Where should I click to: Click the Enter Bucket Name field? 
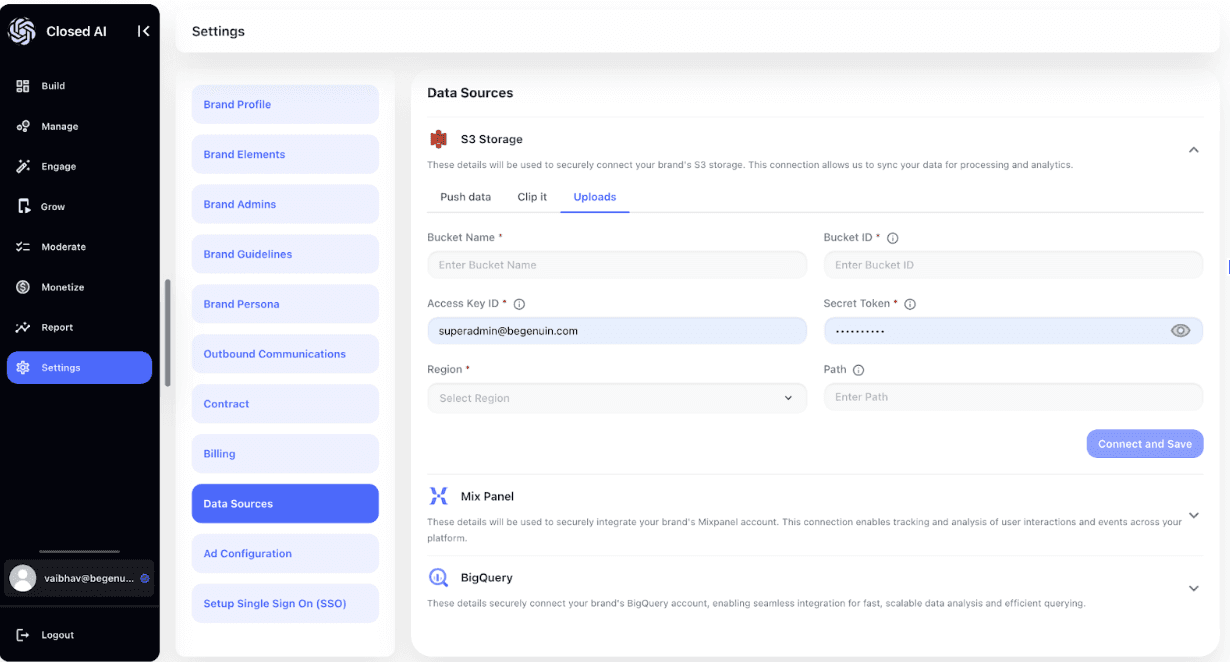[x=616, y=265]
